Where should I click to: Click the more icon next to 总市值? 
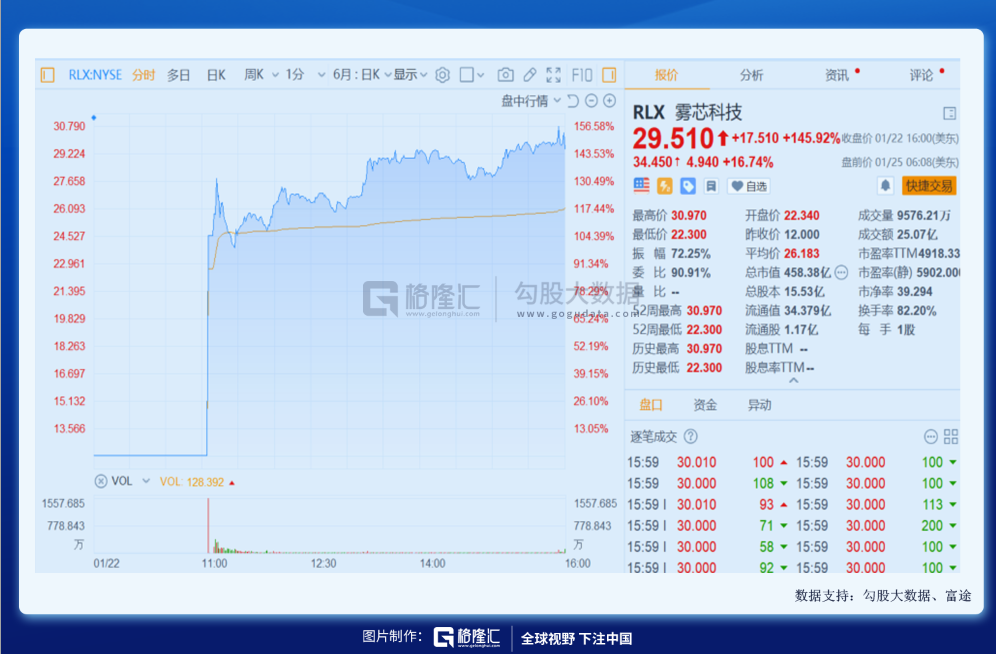click(842, 272)
